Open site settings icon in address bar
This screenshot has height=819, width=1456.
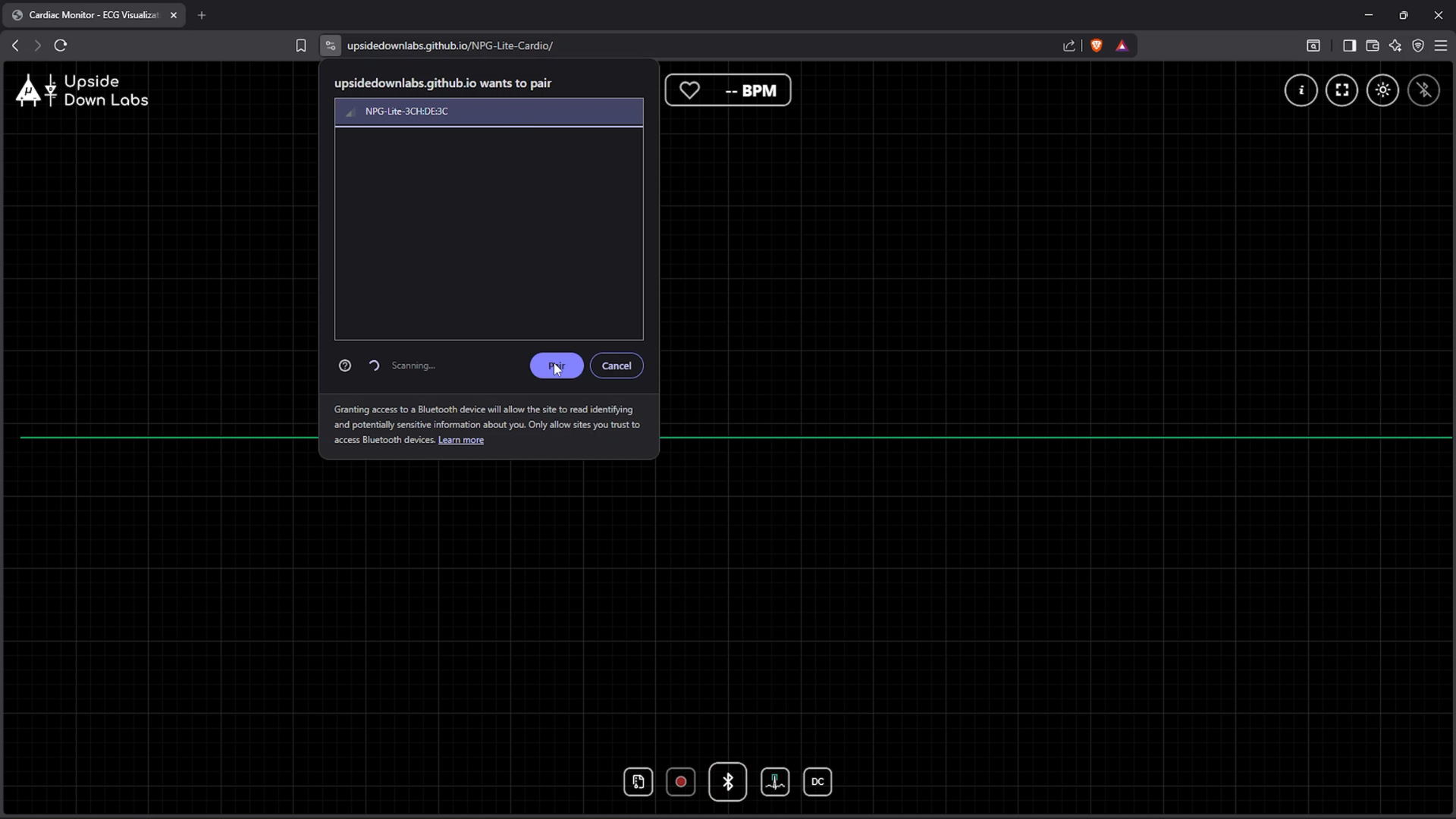(x=330, y=45)
